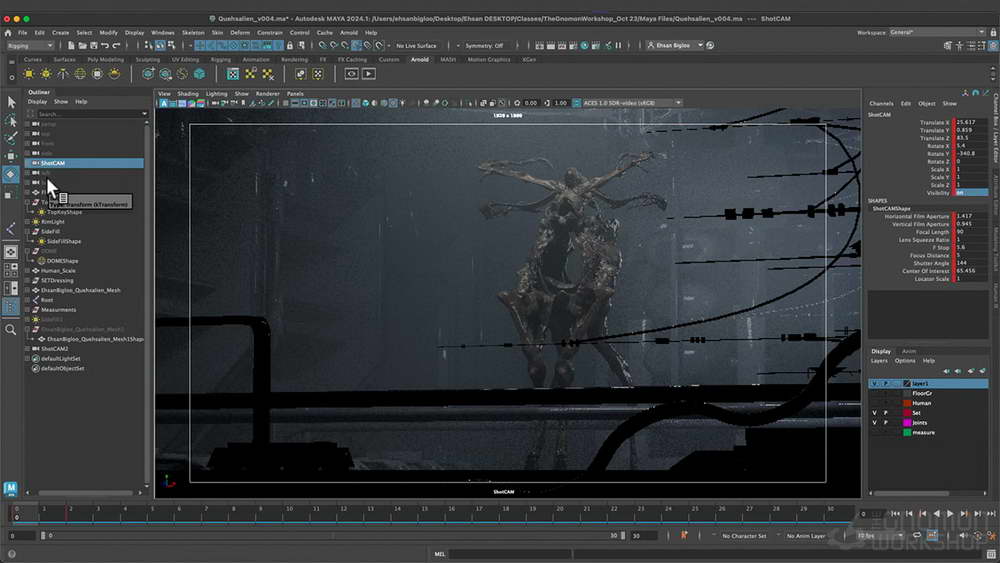This screenshot has height=563, width=1000.
Task: Open the ACES 1.0 SDR-video view transform dropdown
Action: click(x=631, y=103)
